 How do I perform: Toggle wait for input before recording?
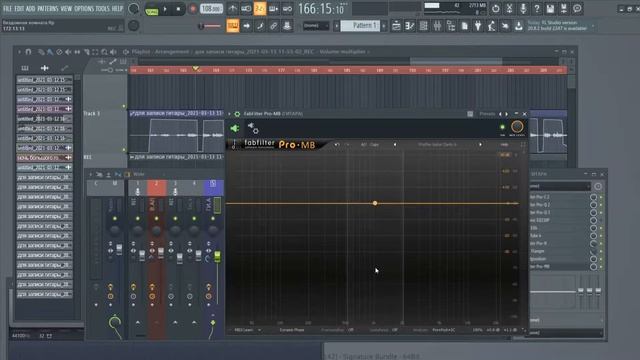(246, 9)
